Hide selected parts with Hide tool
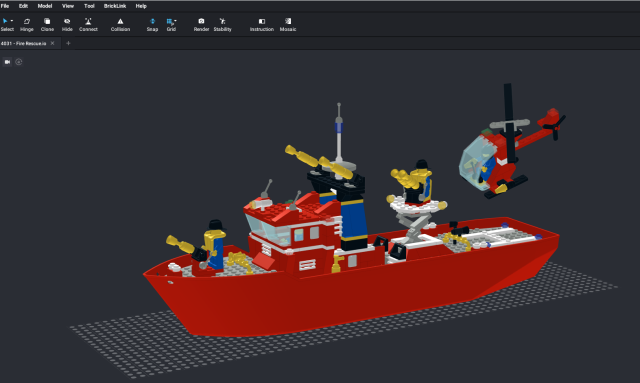Viewport: 640px width, 383px height. tap(67, 24)
